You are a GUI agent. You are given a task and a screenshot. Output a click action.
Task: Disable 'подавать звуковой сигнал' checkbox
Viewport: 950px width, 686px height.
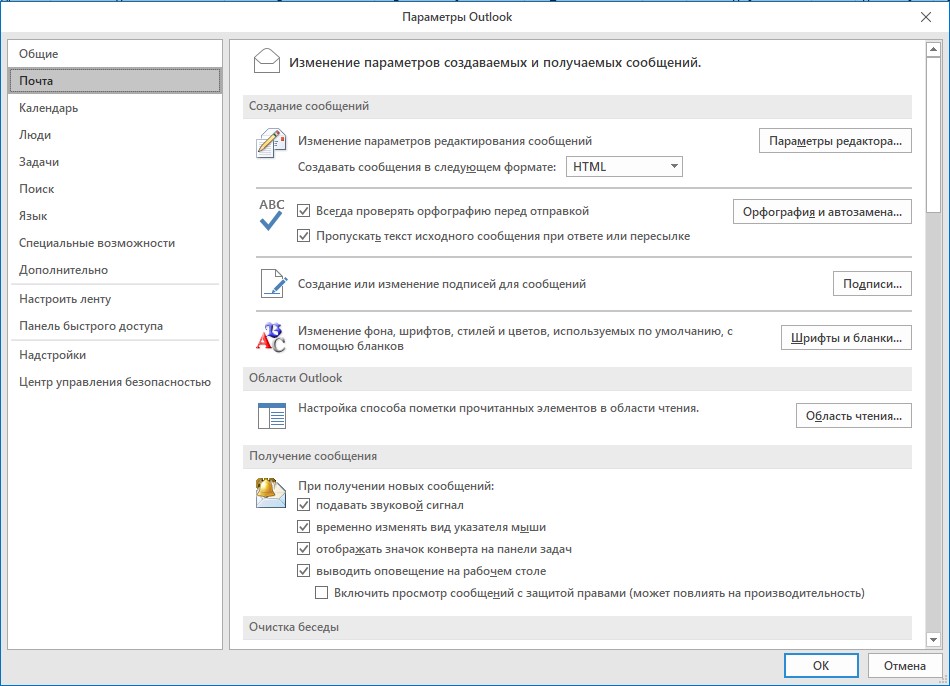click(x=304, y=505)
